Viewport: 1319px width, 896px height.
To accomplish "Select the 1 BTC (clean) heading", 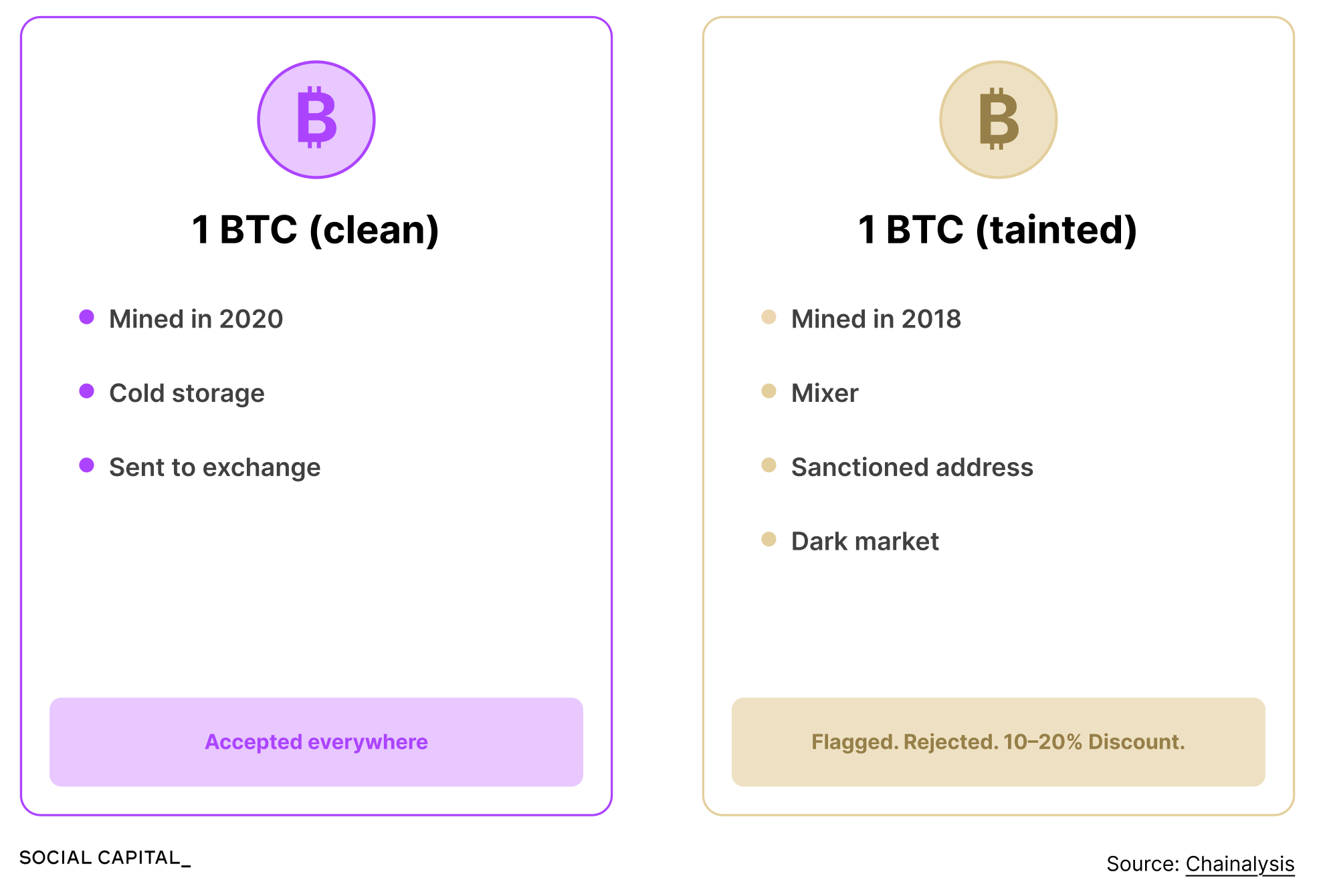I will tap(316, 230).
